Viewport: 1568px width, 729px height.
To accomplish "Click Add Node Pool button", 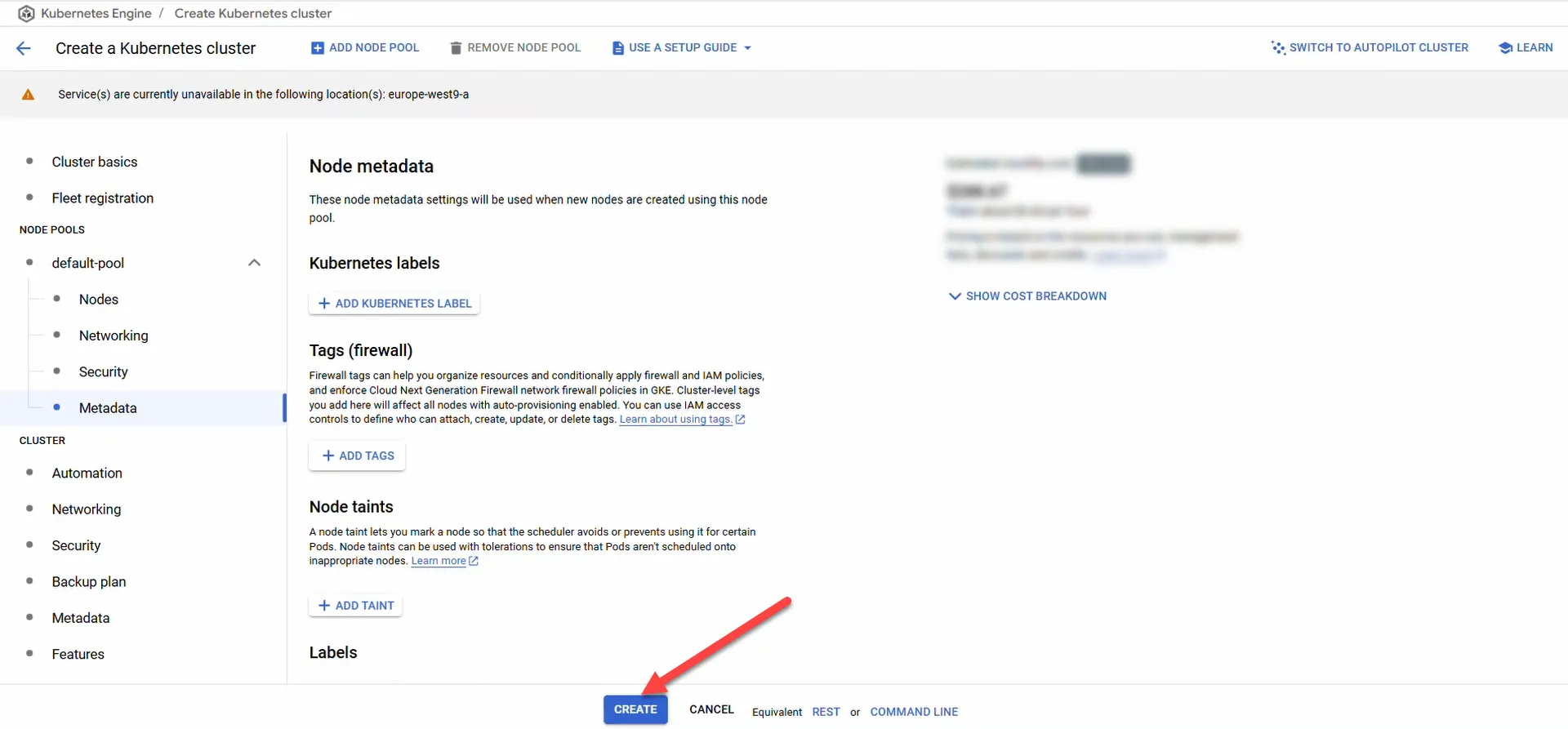I will [365, 48].
